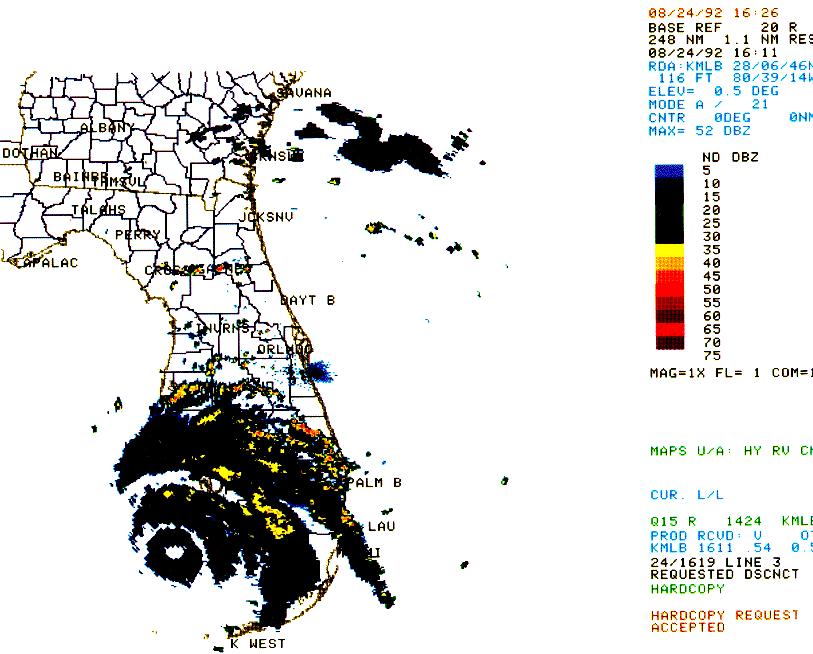This screenshot has width=813, height=654.
Task: Click the K WEST label
Action: [x=258, y=644]
